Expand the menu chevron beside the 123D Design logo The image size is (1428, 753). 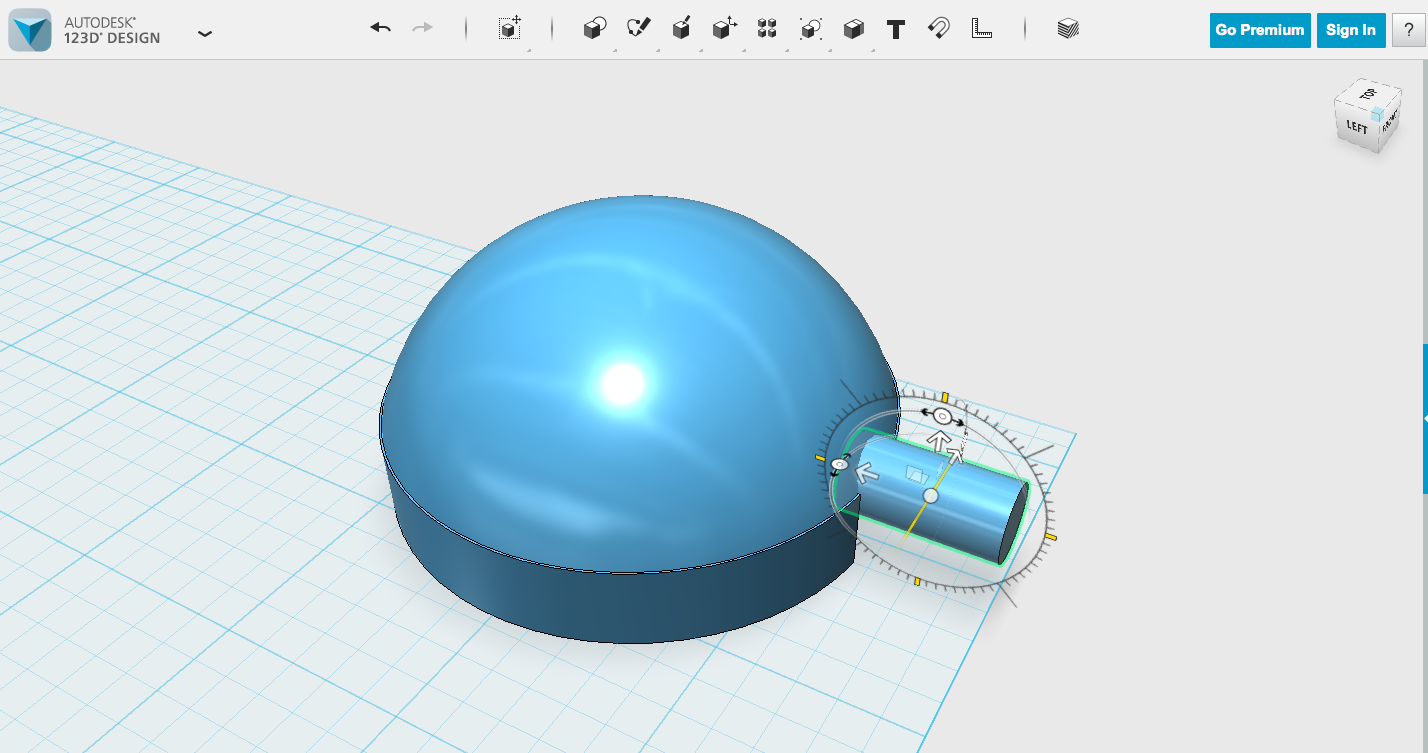tap(205, 33)
